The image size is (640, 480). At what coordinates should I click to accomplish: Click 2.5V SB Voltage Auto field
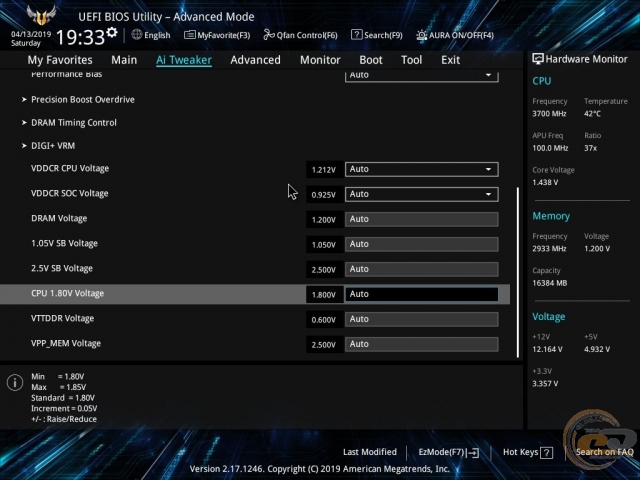422,269
